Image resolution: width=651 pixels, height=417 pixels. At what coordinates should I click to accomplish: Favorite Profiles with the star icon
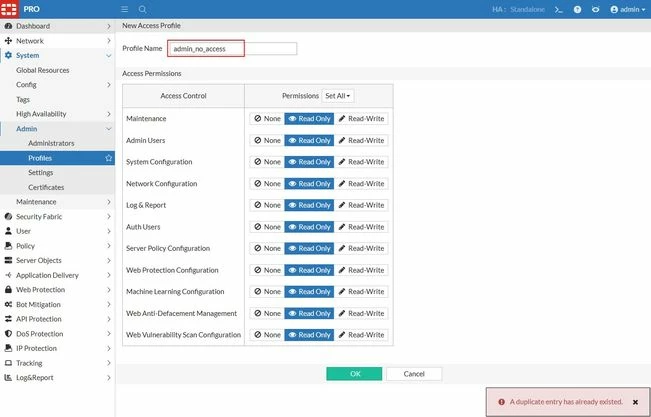point(109,158)
